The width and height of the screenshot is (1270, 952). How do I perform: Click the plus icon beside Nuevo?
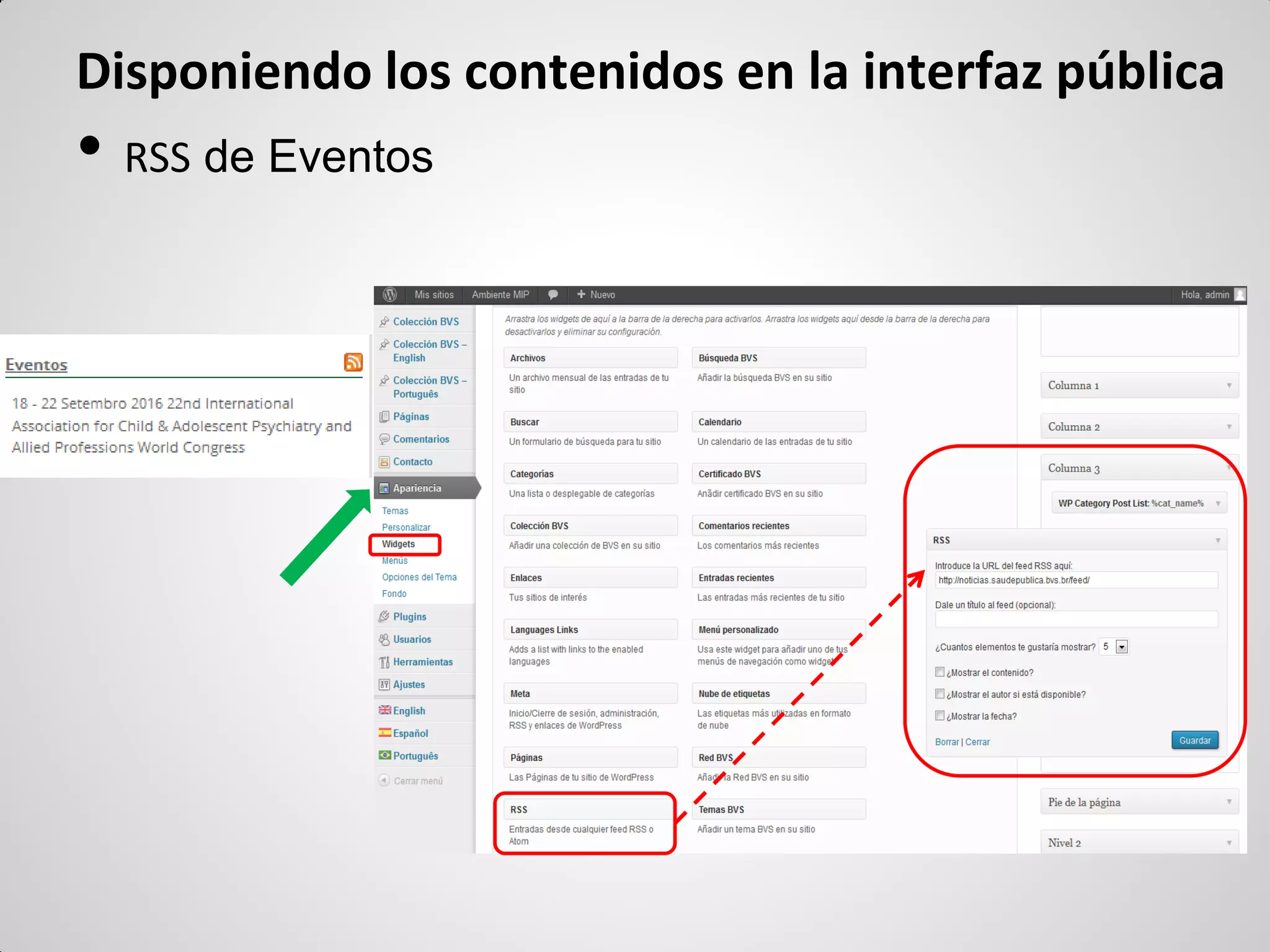click(x=581, y=294)
